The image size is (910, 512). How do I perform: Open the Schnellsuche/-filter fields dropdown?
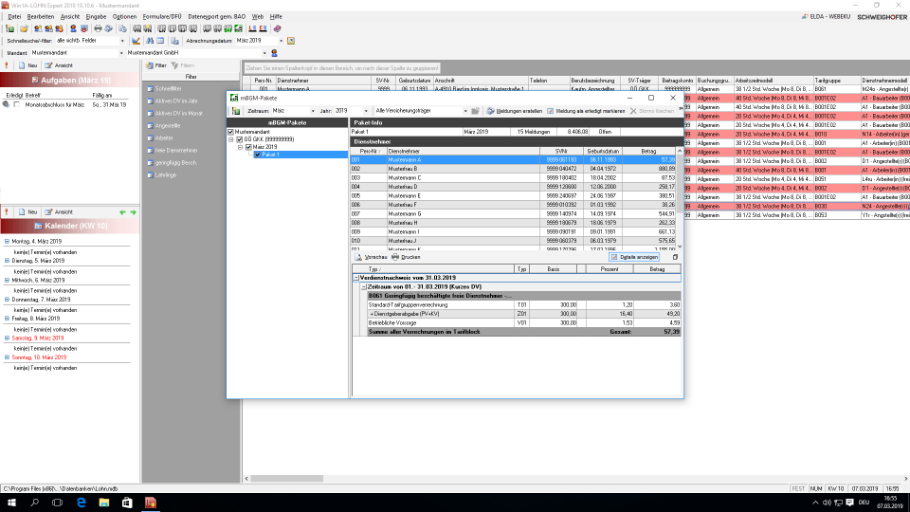(122, 41)
